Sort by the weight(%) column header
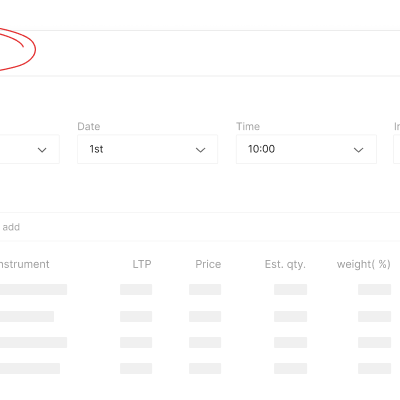The image size is (400, 400). (x=364, y=264)
